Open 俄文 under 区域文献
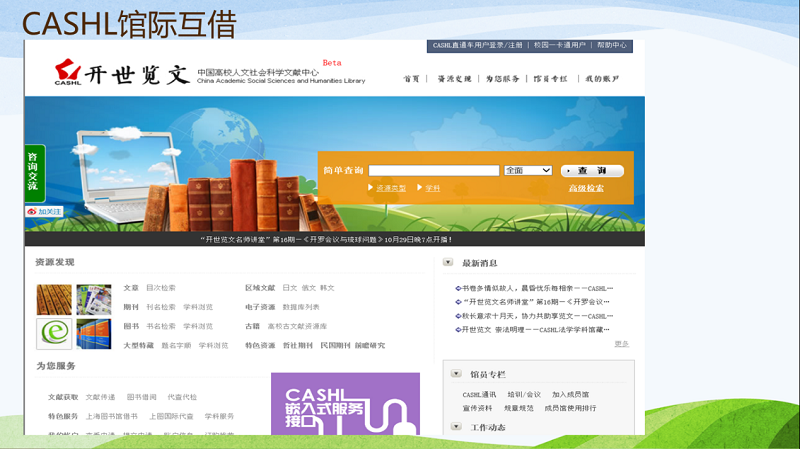The height and width of the screenshot is (449, 800). [309, 288]
